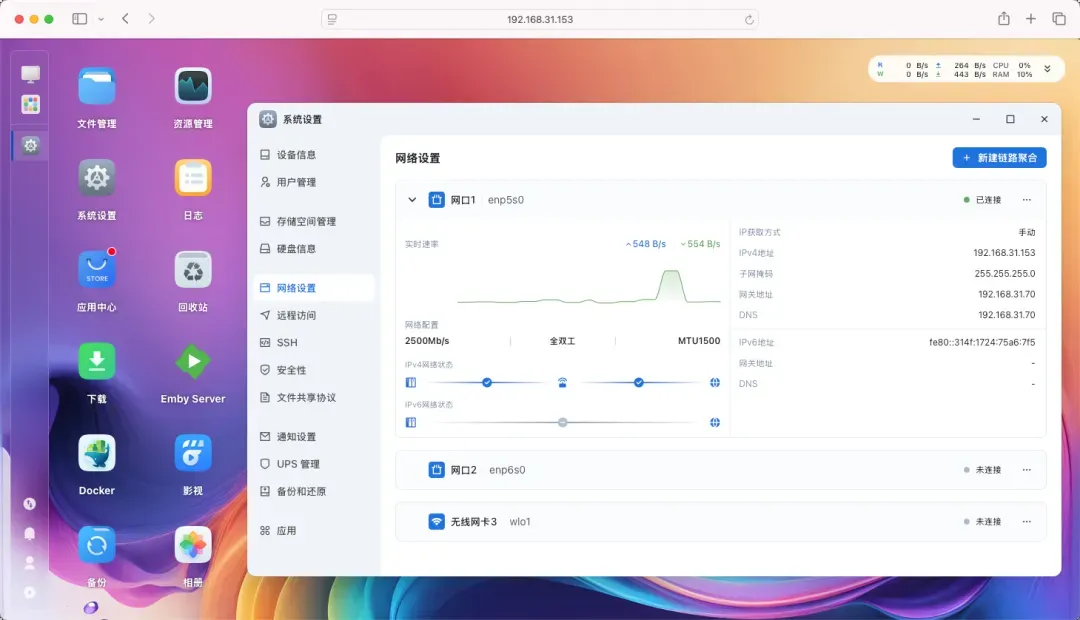Open the 资源管理 monitor icon
The height and width of the screenshot is (620, 1080).
pyautogui.click(x=193, y=86)
